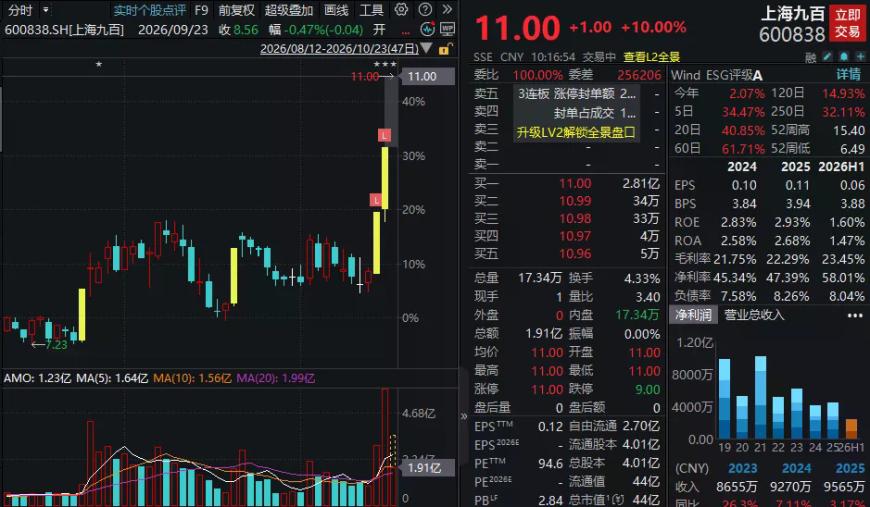Click the PE TTM 94.6 value
Screen dimensions: 870x507
(x=550, y=464)
